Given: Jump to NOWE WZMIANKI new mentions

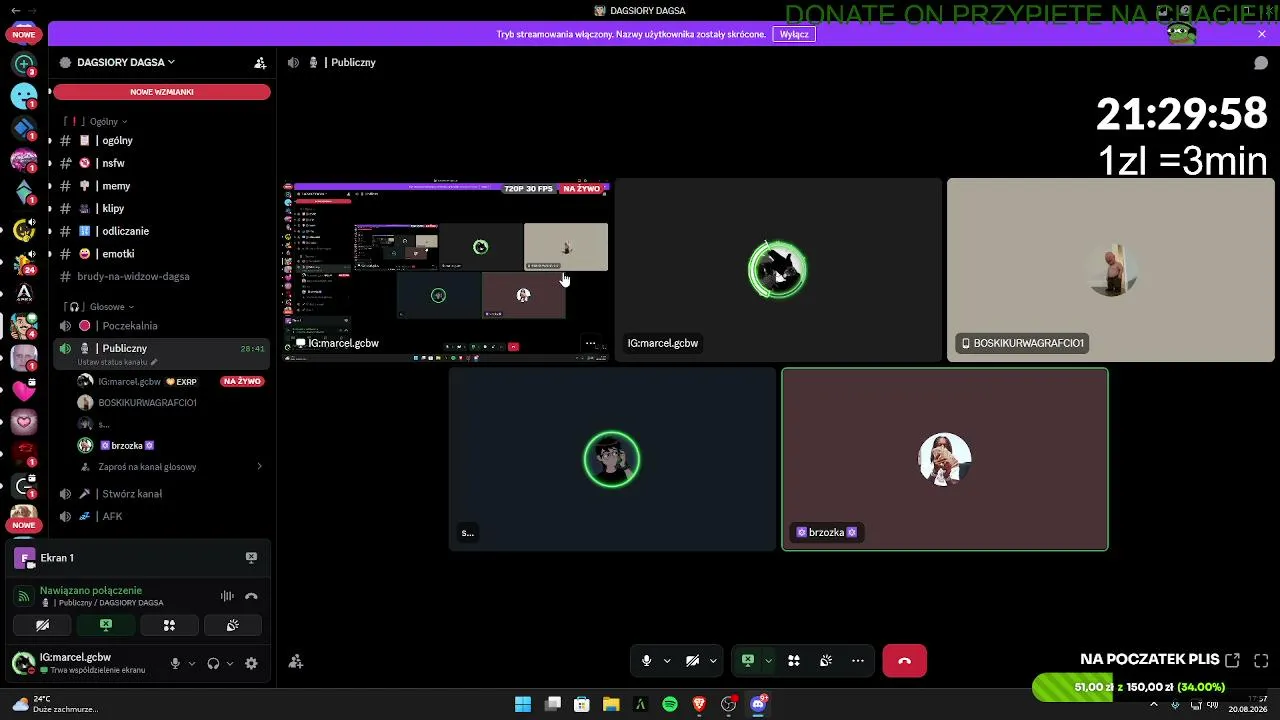Looking at the screenshot, I should click(162, 92).
